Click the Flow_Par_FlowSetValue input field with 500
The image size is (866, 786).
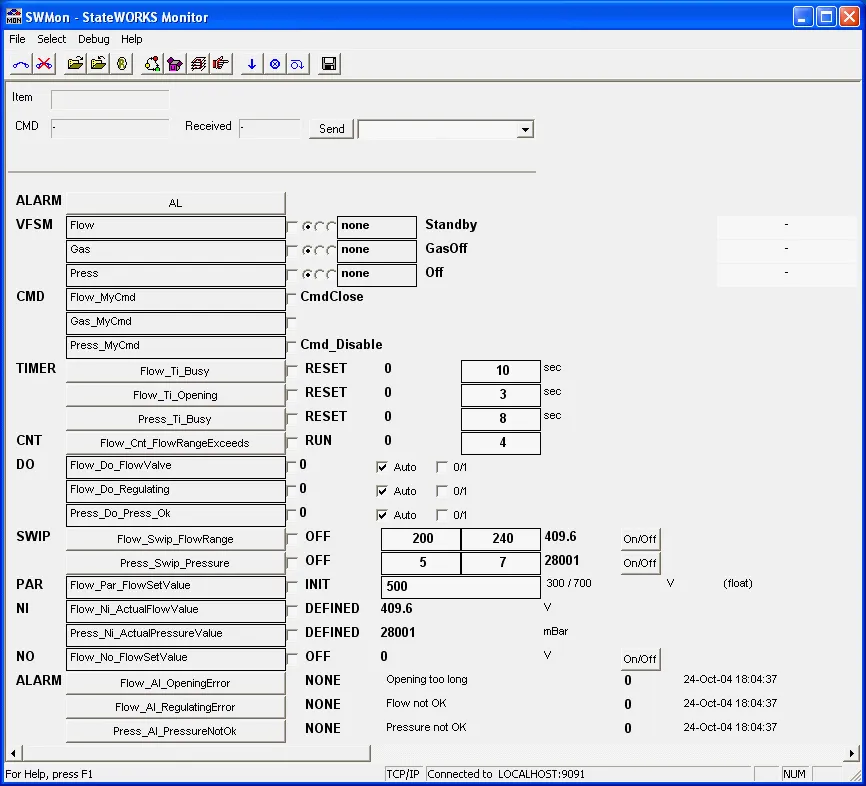tap(460, 587)
